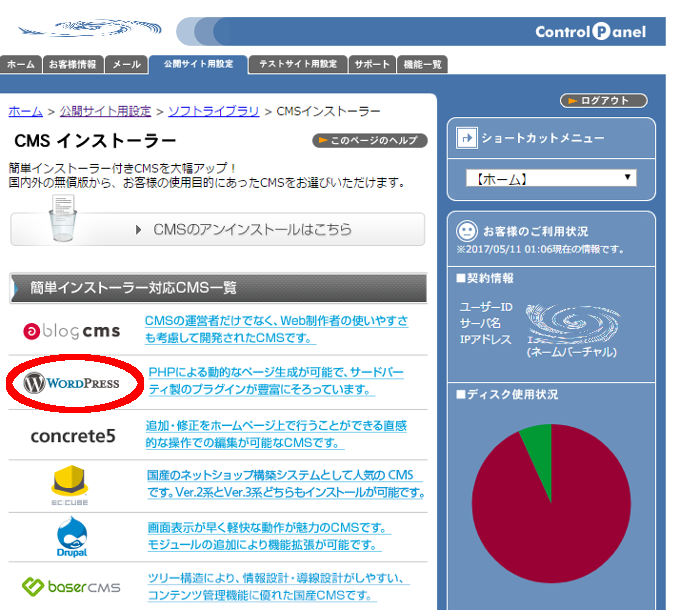Open このページのヘルプ button
700x610 pixels.
pos(370,140)
